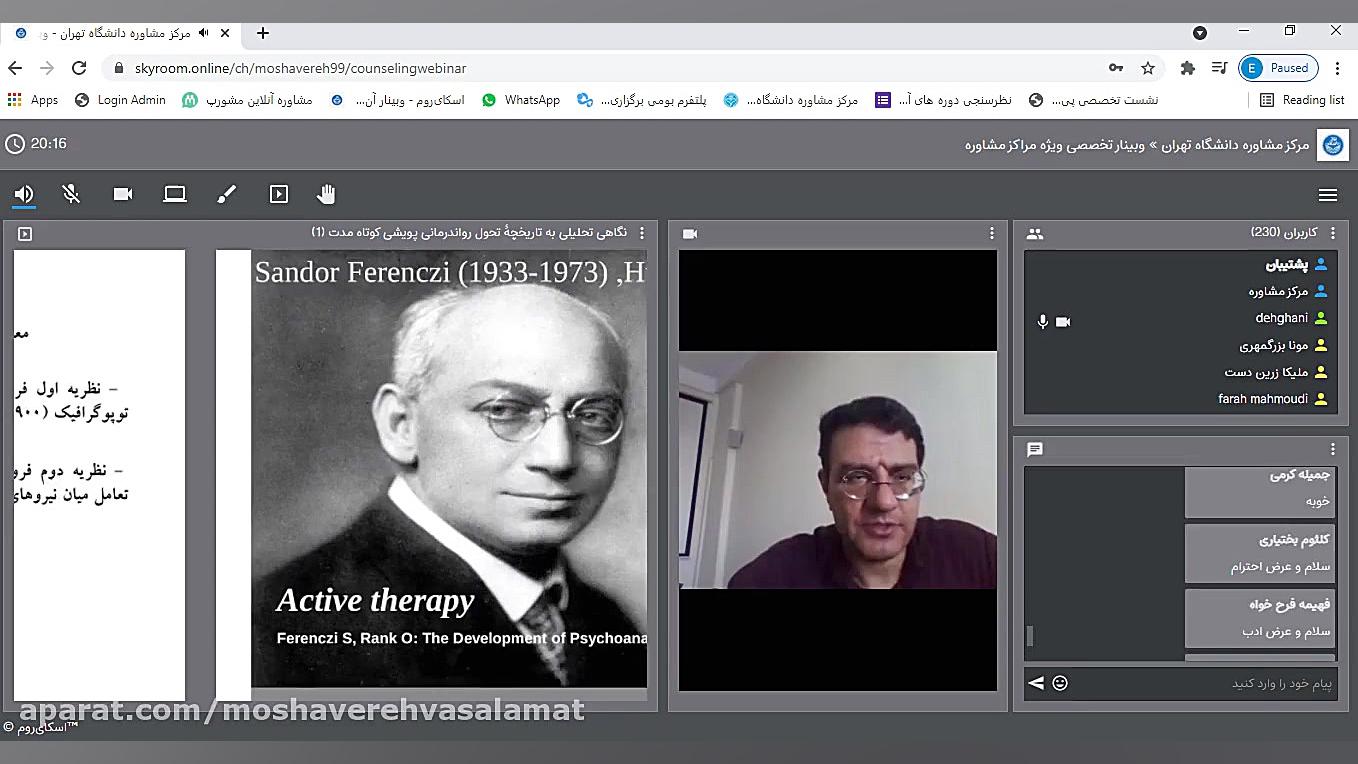The image size is (1358, 764).
Task: Open the media playback share icon
Action: (279, 194)
